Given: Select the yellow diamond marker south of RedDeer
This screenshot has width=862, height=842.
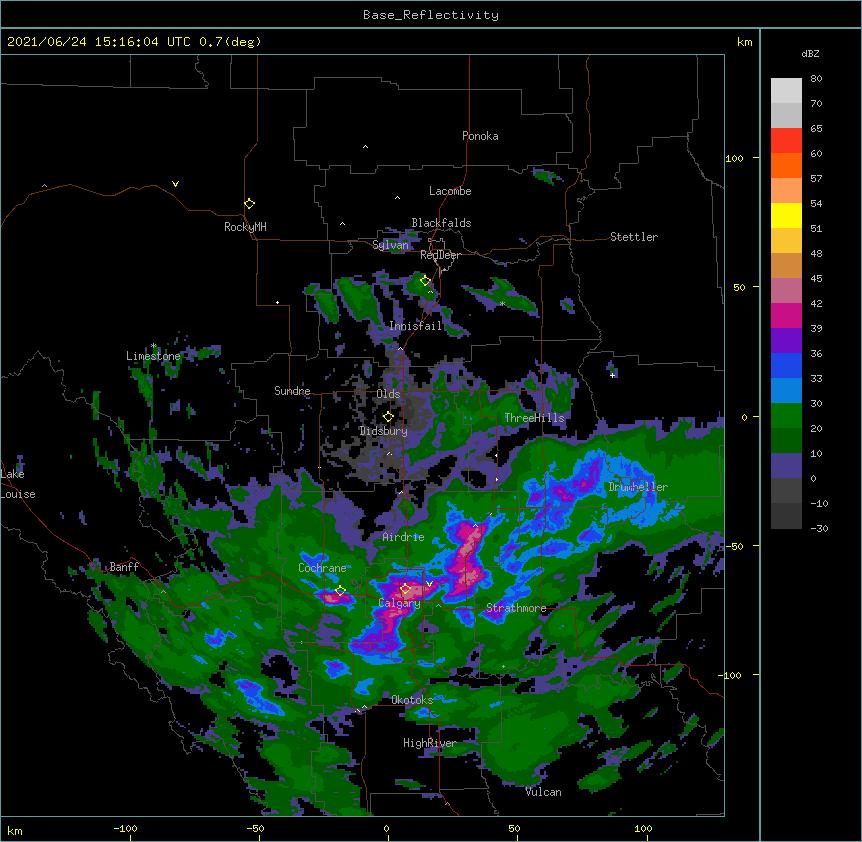Looking at the screenshot, I should [x=425, y=281].
